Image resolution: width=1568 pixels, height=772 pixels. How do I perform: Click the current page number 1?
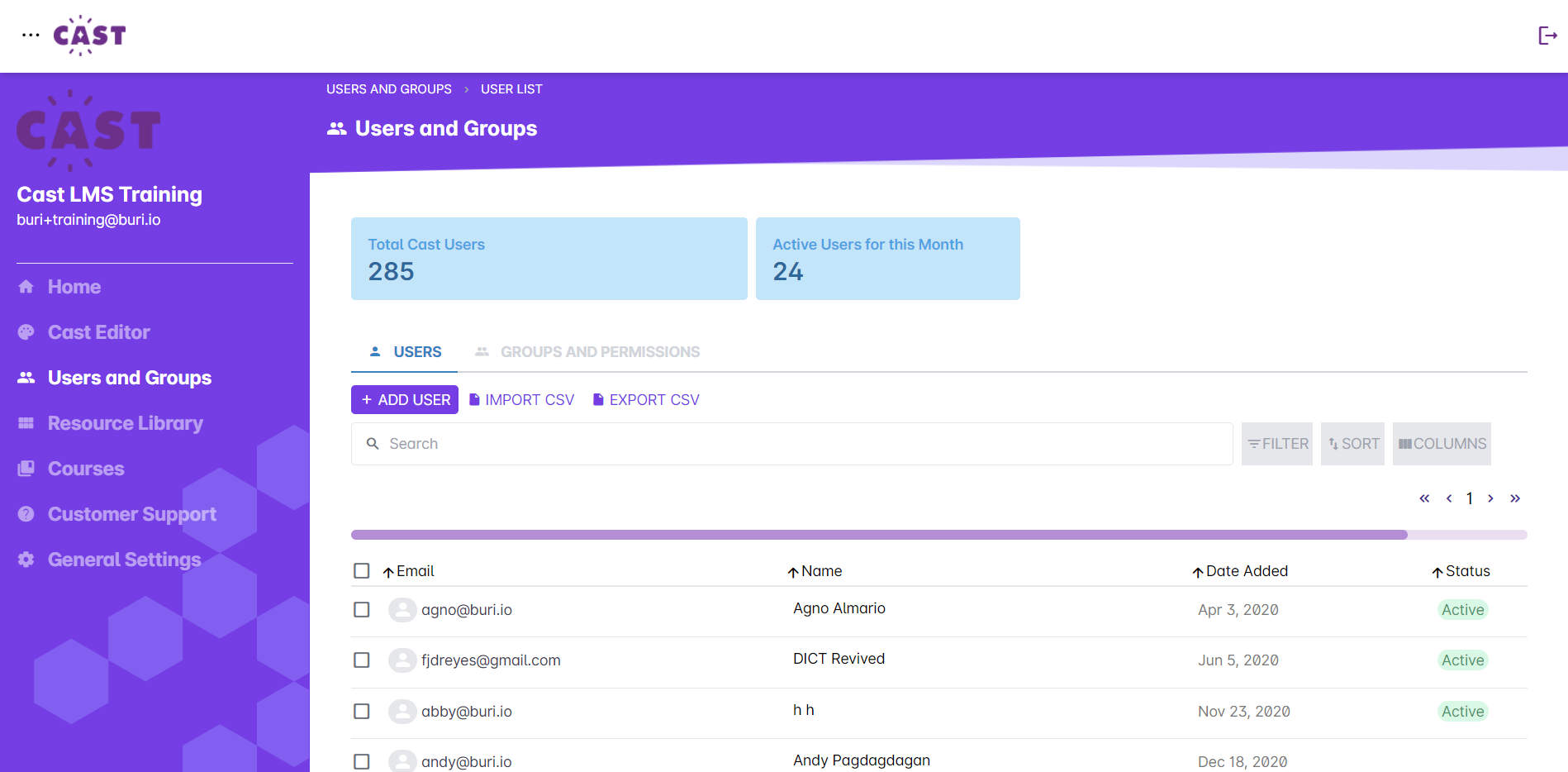coord(1470,498)
